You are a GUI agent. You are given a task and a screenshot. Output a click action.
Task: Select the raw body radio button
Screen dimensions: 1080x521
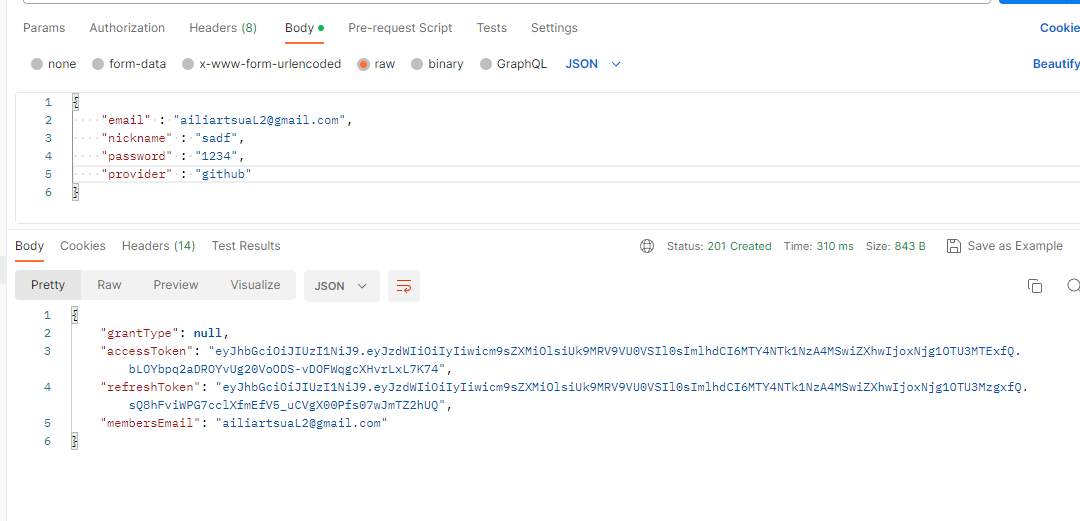[x=364, y=64]
